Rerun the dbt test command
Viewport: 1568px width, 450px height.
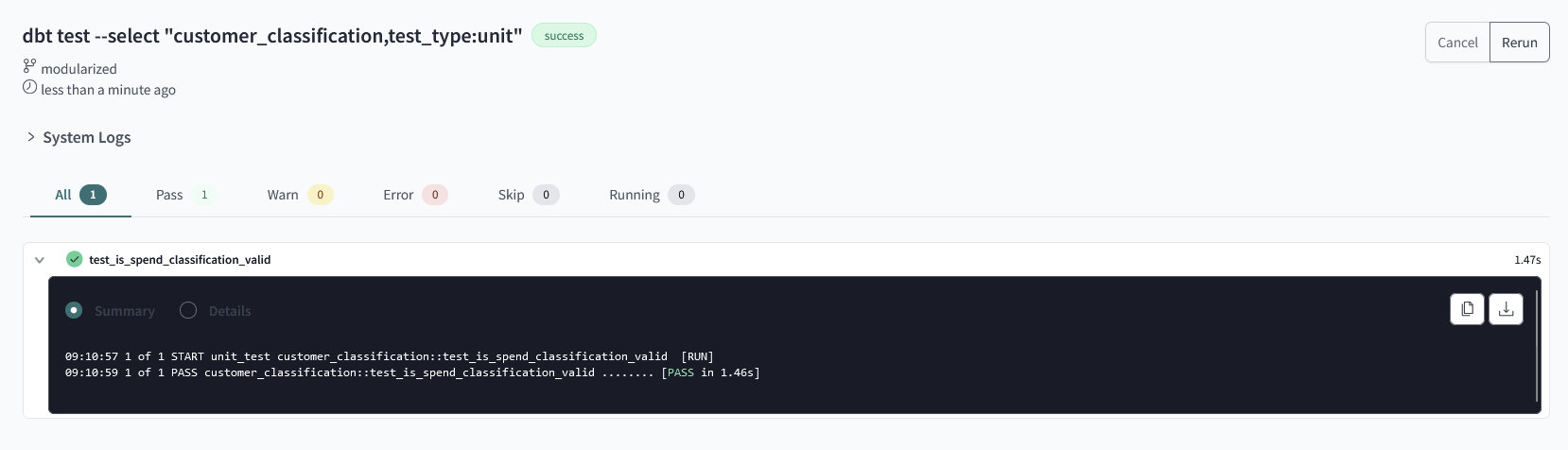1519,43
